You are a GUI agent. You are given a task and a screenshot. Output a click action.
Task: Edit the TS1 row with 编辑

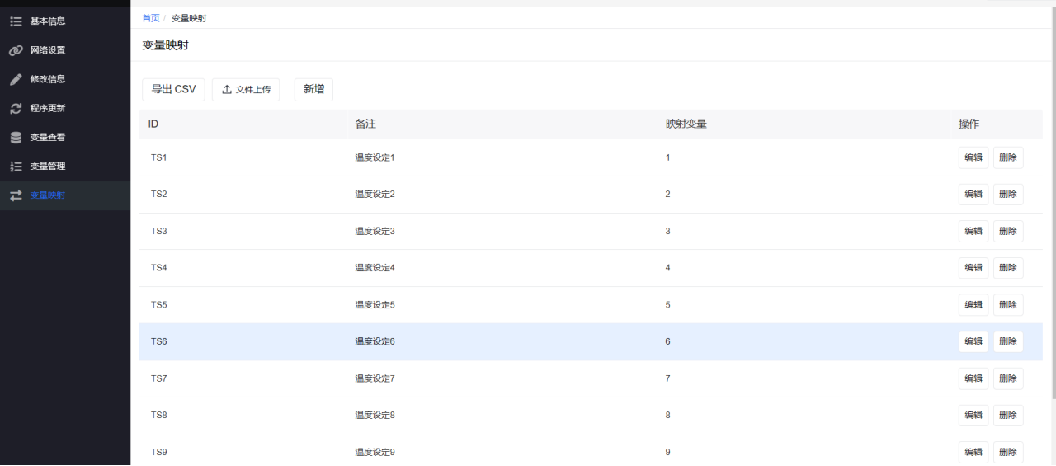click(x=973, y=158)
